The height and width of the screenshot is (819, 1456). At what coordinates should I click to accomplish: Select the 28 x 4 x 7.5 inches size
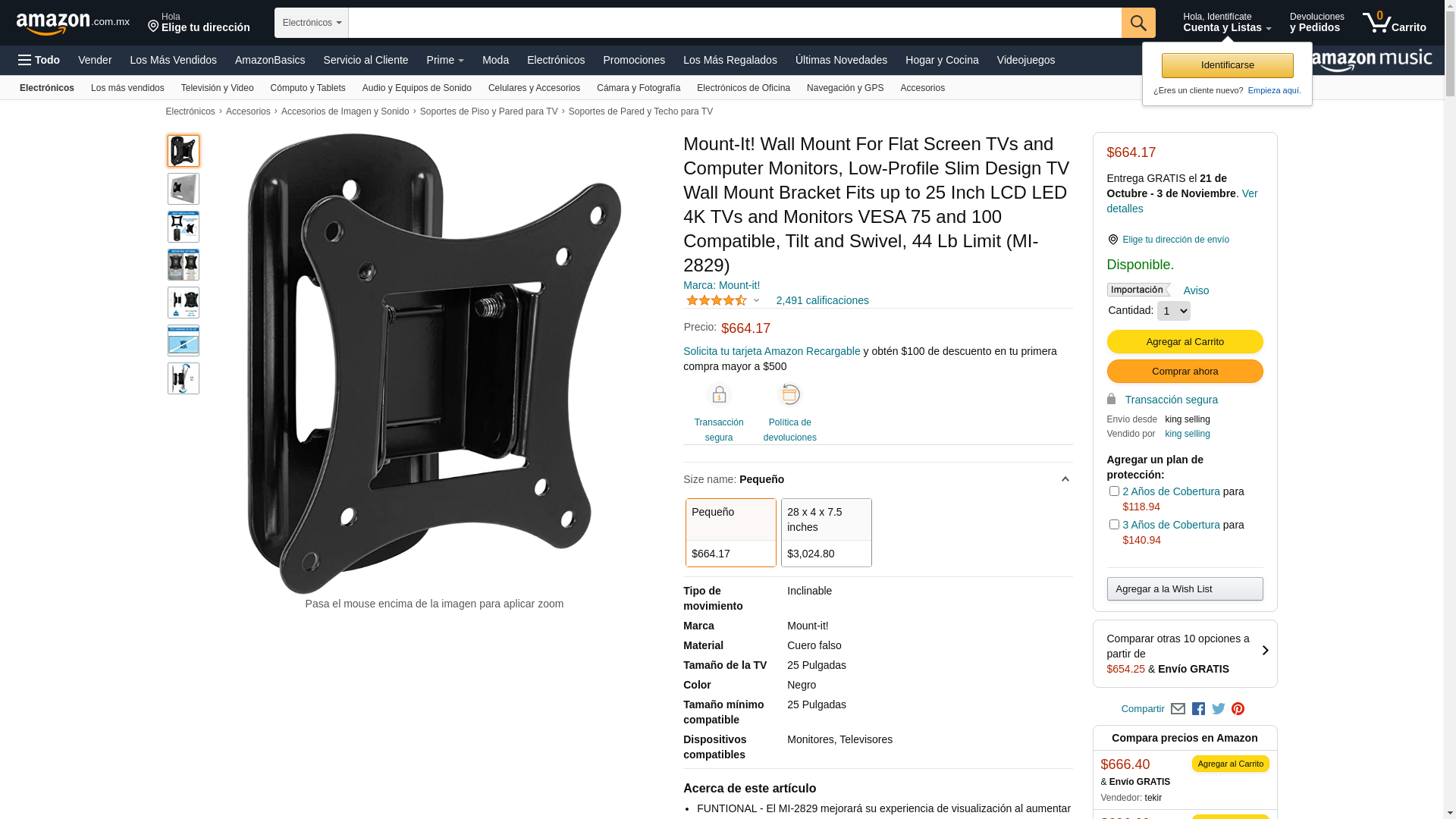click(x=827, y=532)
